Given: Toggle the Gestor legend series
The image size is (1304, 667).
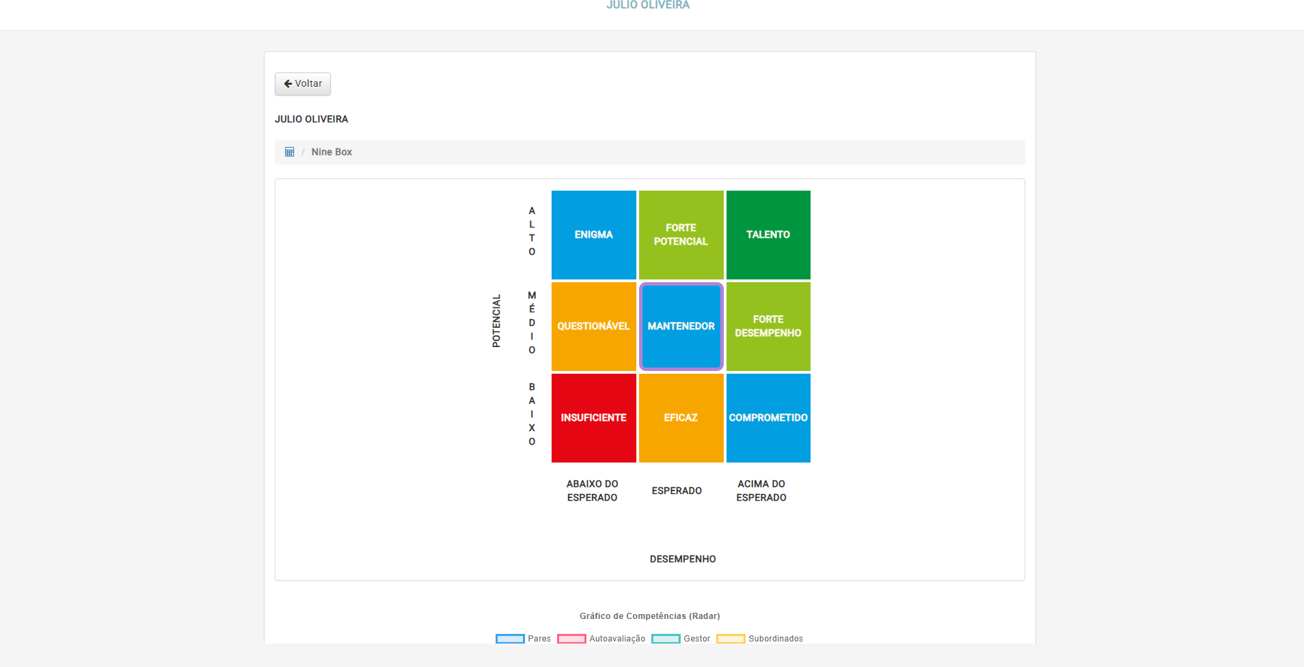Looking at the screenshot, I should (696, 639).
